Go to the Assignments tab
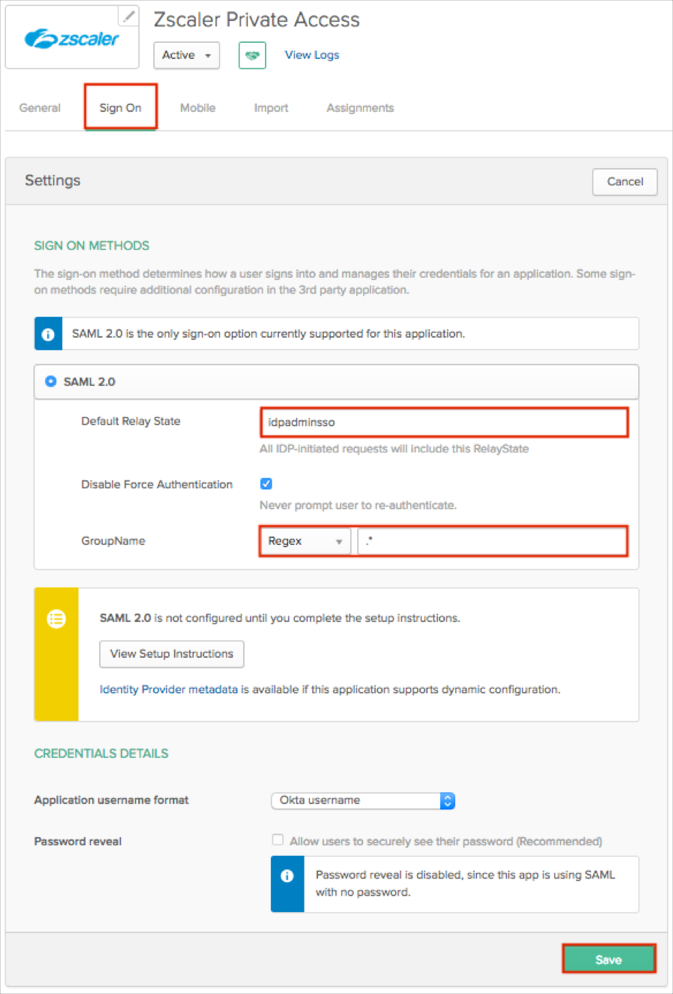Screen dimensions: 673x994 360,108
